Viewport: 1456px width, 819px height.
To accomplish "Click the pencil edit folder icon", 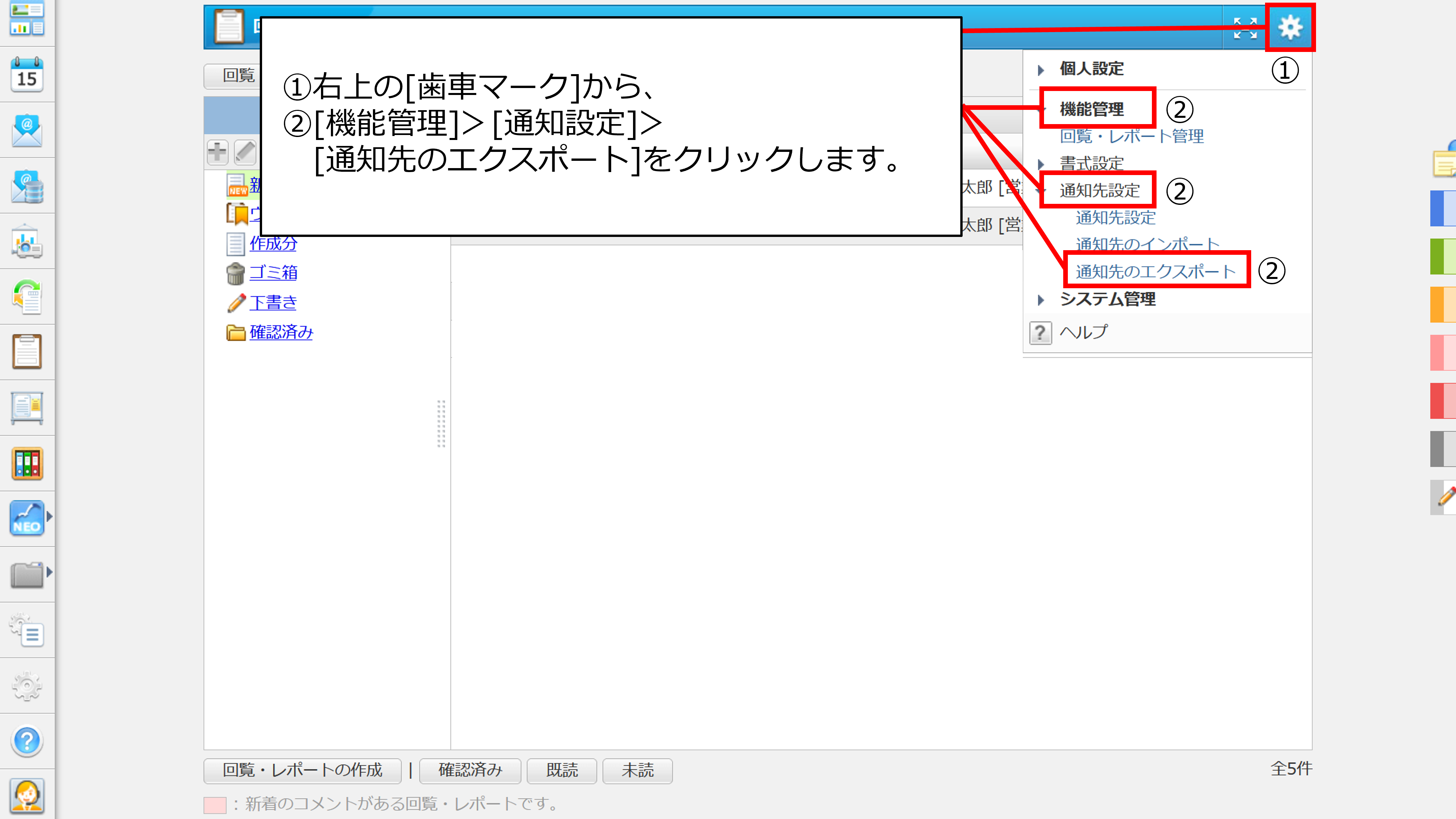I will [245, 152].
